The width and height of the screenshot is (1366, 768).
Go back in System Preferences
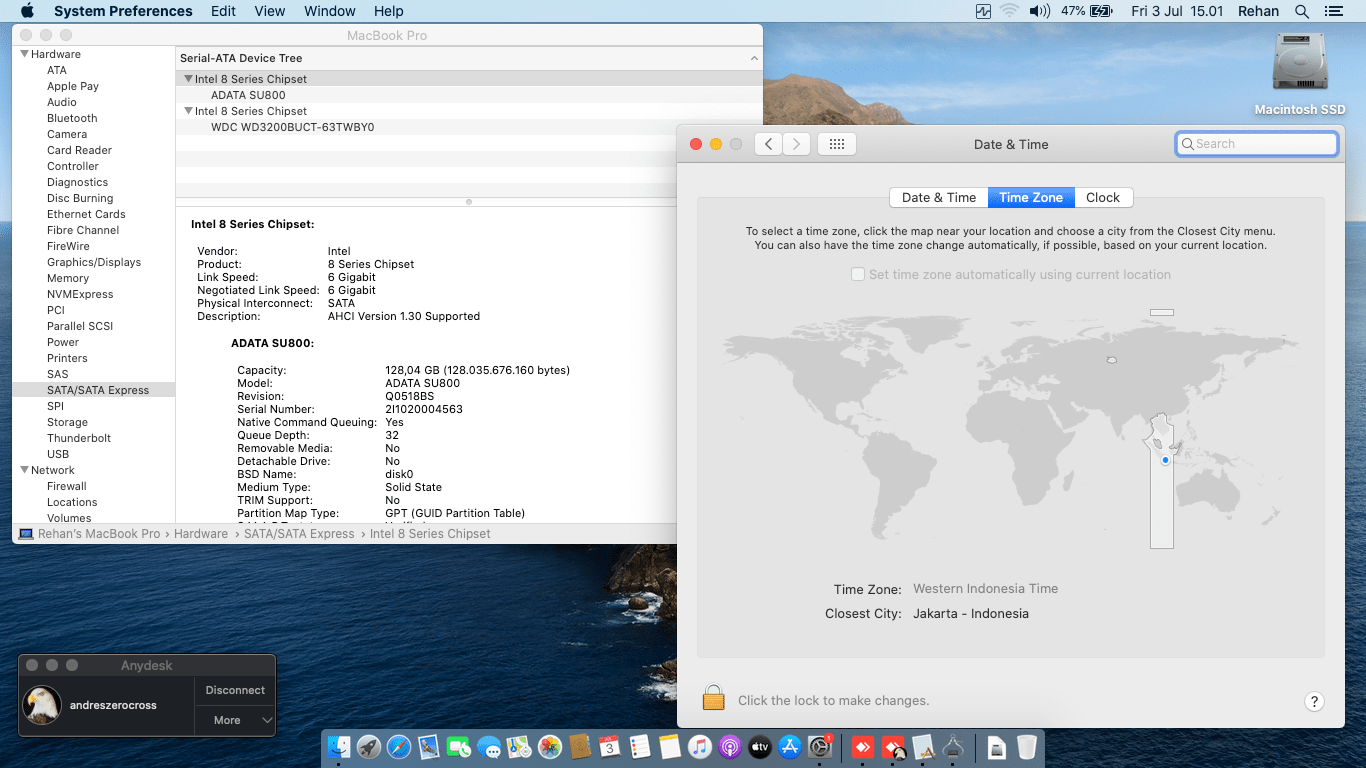[768, 144]
